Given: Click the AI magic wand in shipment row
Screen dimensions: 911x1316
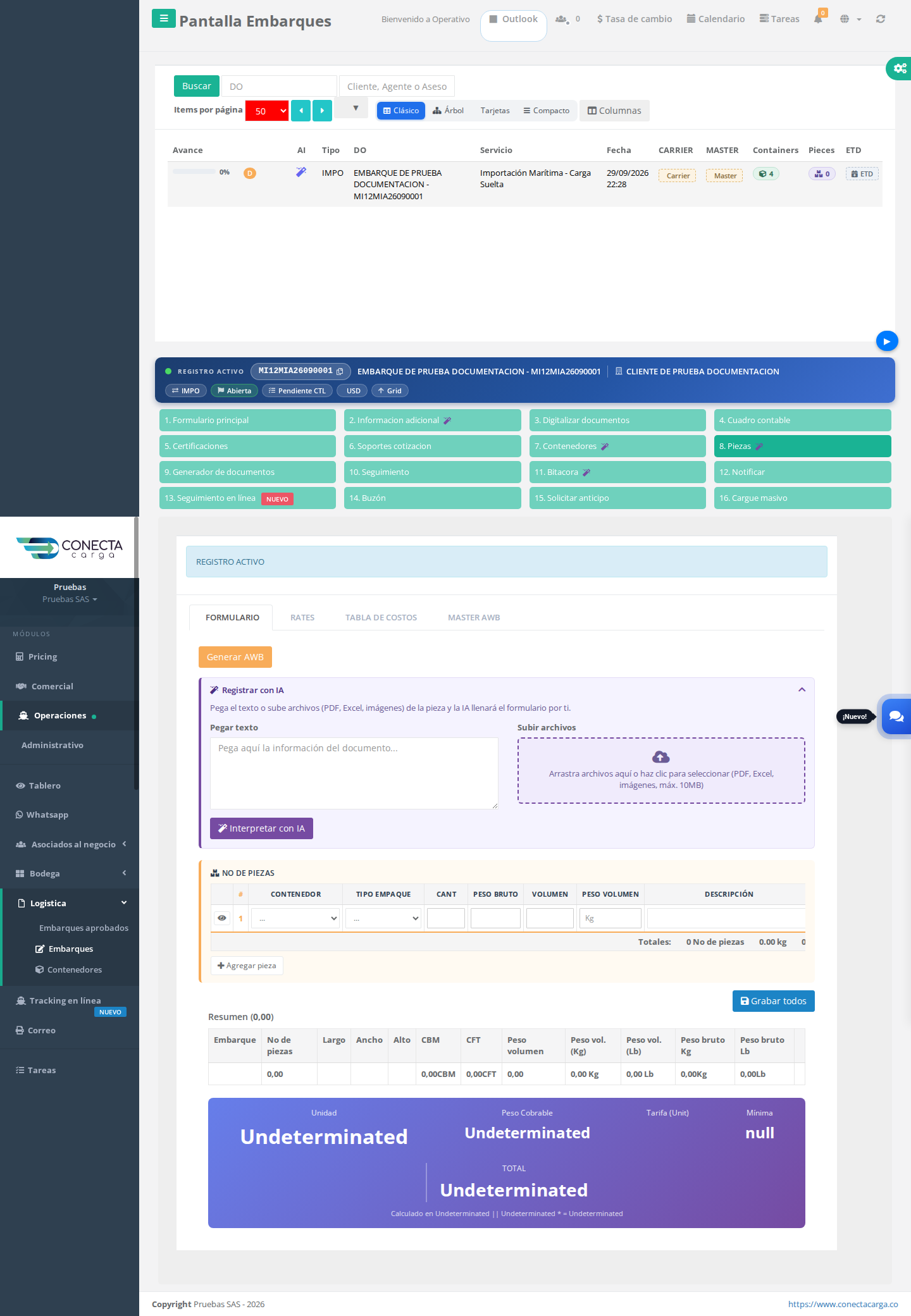Looking at the screenshot, I should (x=301, y=172).
